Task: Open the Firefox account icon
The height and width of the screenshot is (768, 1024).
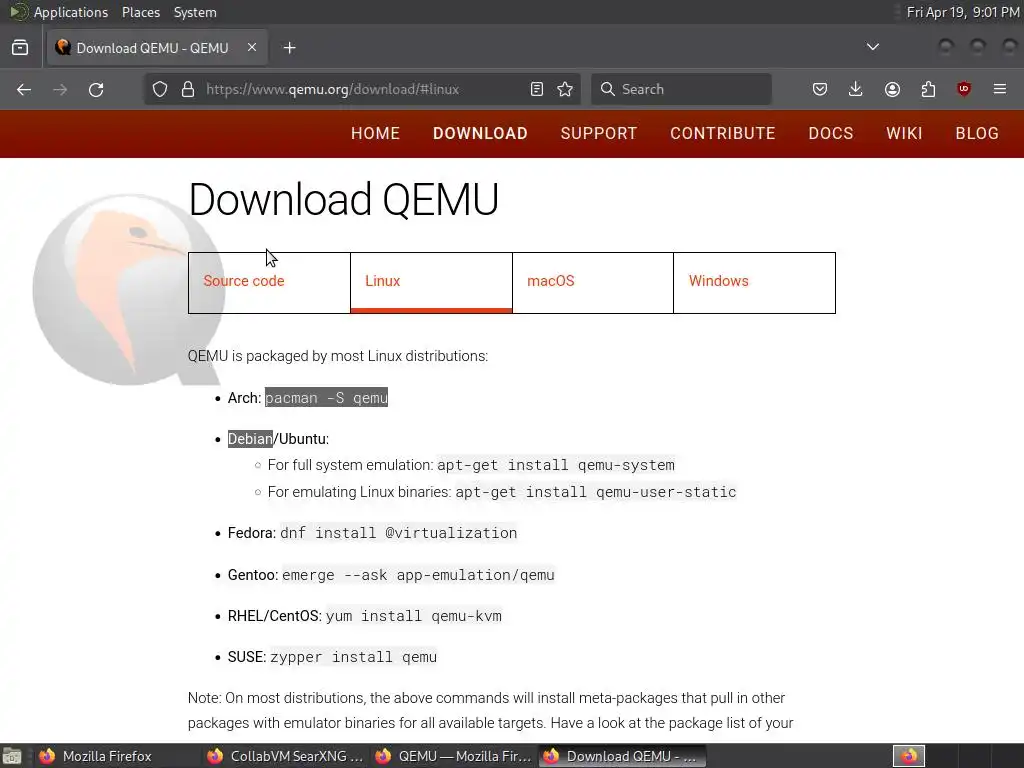Action: click(892, 89)
